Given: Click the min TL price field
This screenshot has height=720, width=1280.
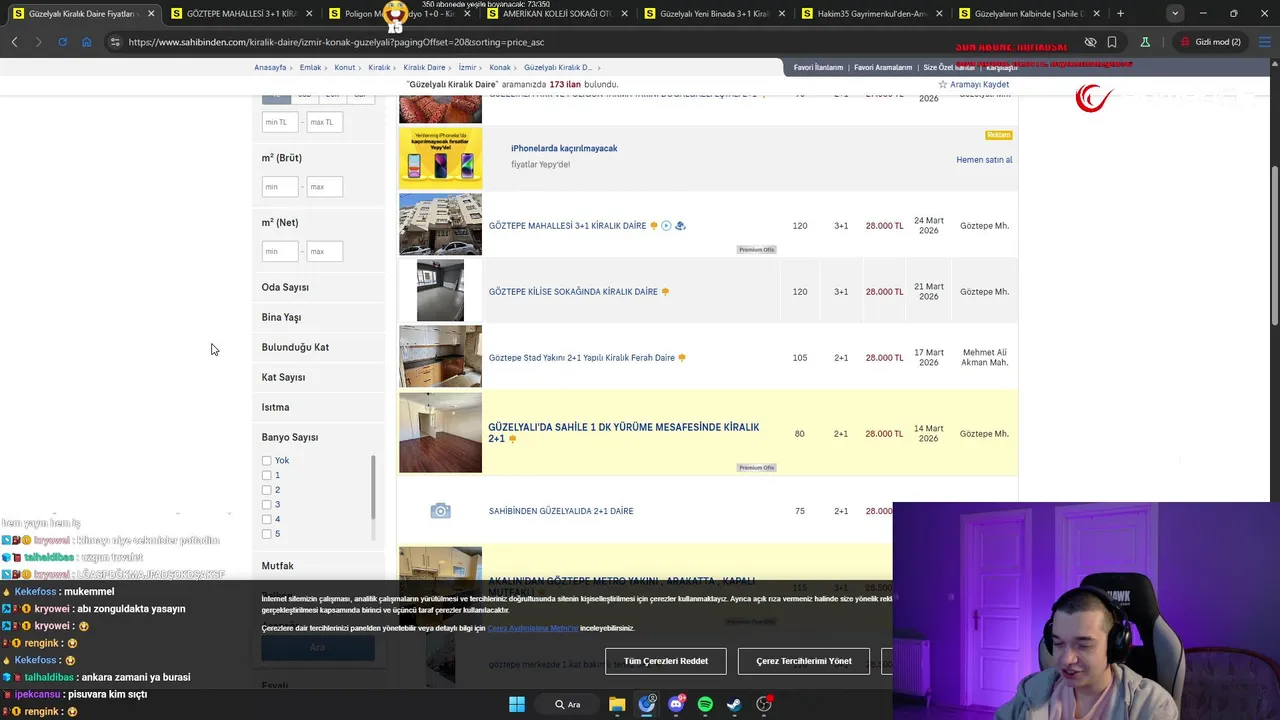Looking at the screenshot, I should (280, 122).
